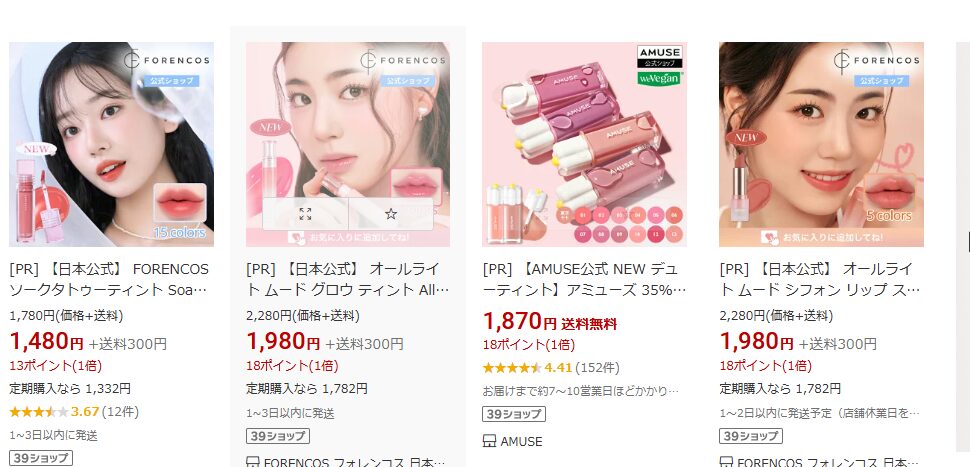
Task: Click the store icon beside the second product's FORENCOS shop
Action: 252,462
